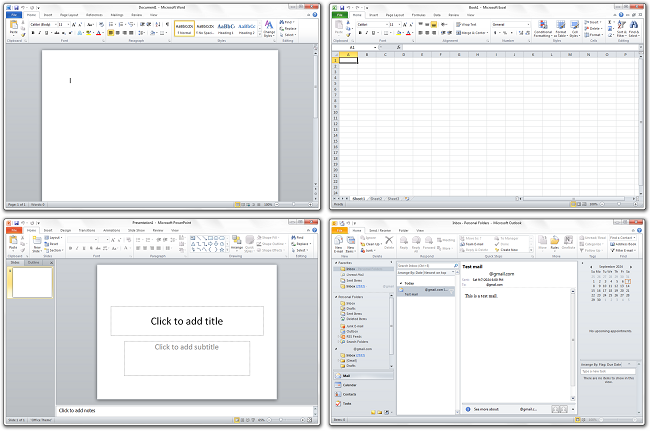Click the Rules icon in Outlook ribbon

click(555, 243)
